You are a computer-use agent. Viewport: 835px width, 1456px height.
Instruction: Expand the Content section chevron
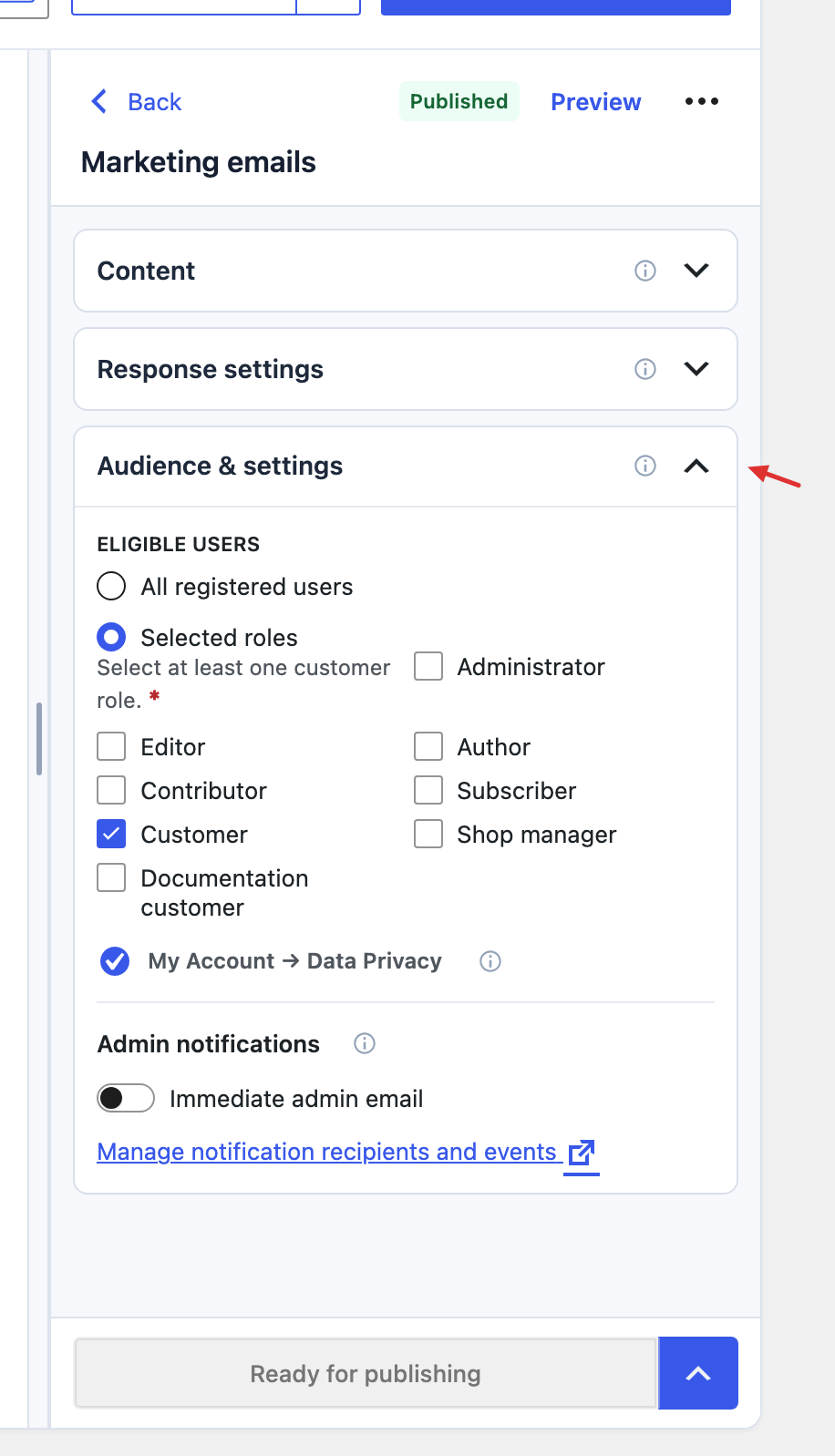696,271
